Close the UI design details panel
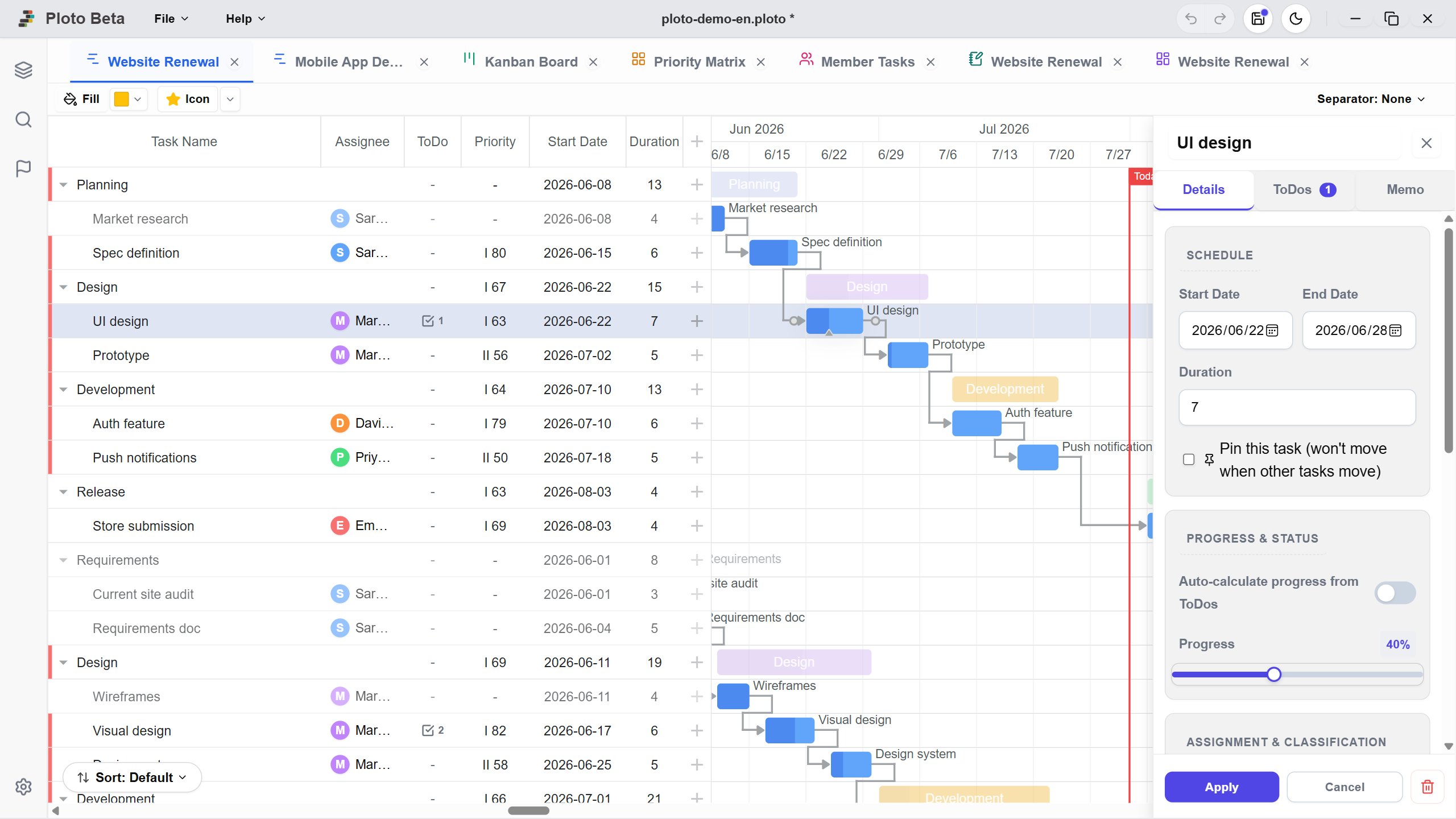This screenshot has width=1456, height=819. click(1426, 143)
